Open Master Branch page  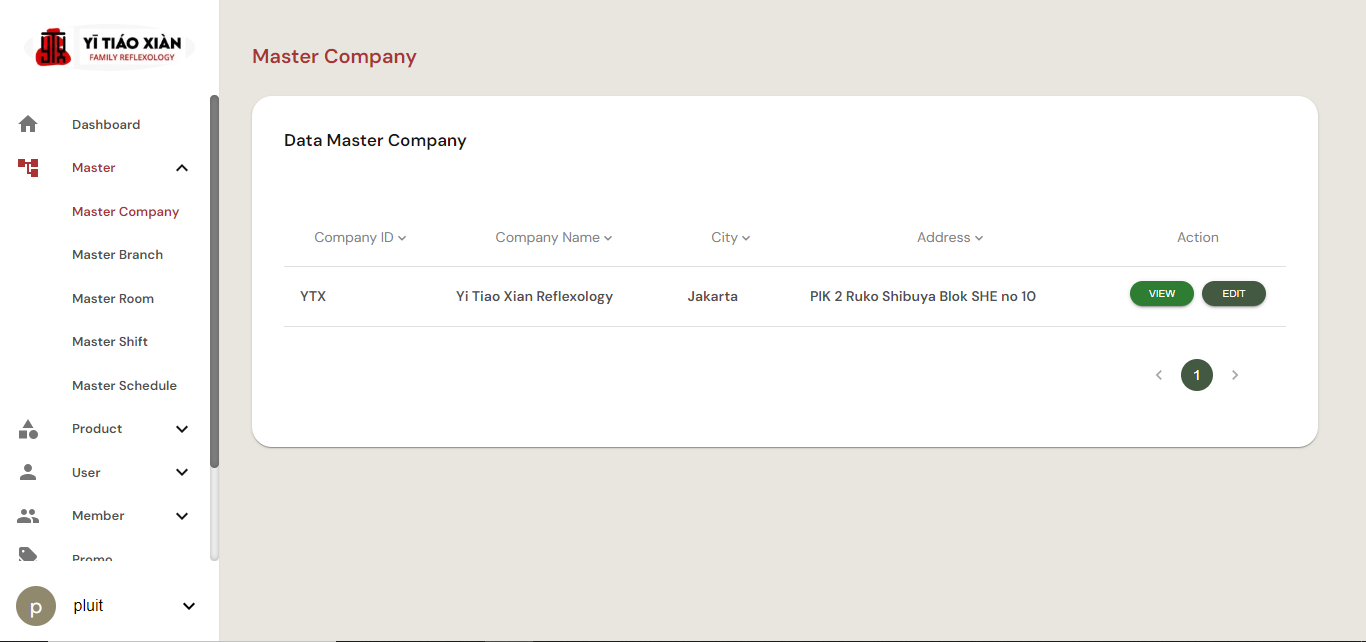pos(117,255)
